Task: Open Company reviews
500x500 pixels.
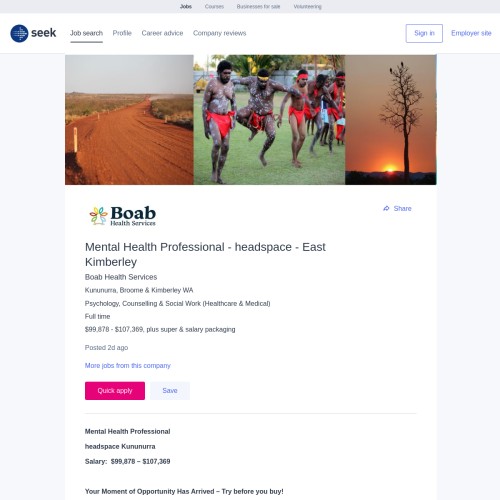Action: click(x=219, y=33)
